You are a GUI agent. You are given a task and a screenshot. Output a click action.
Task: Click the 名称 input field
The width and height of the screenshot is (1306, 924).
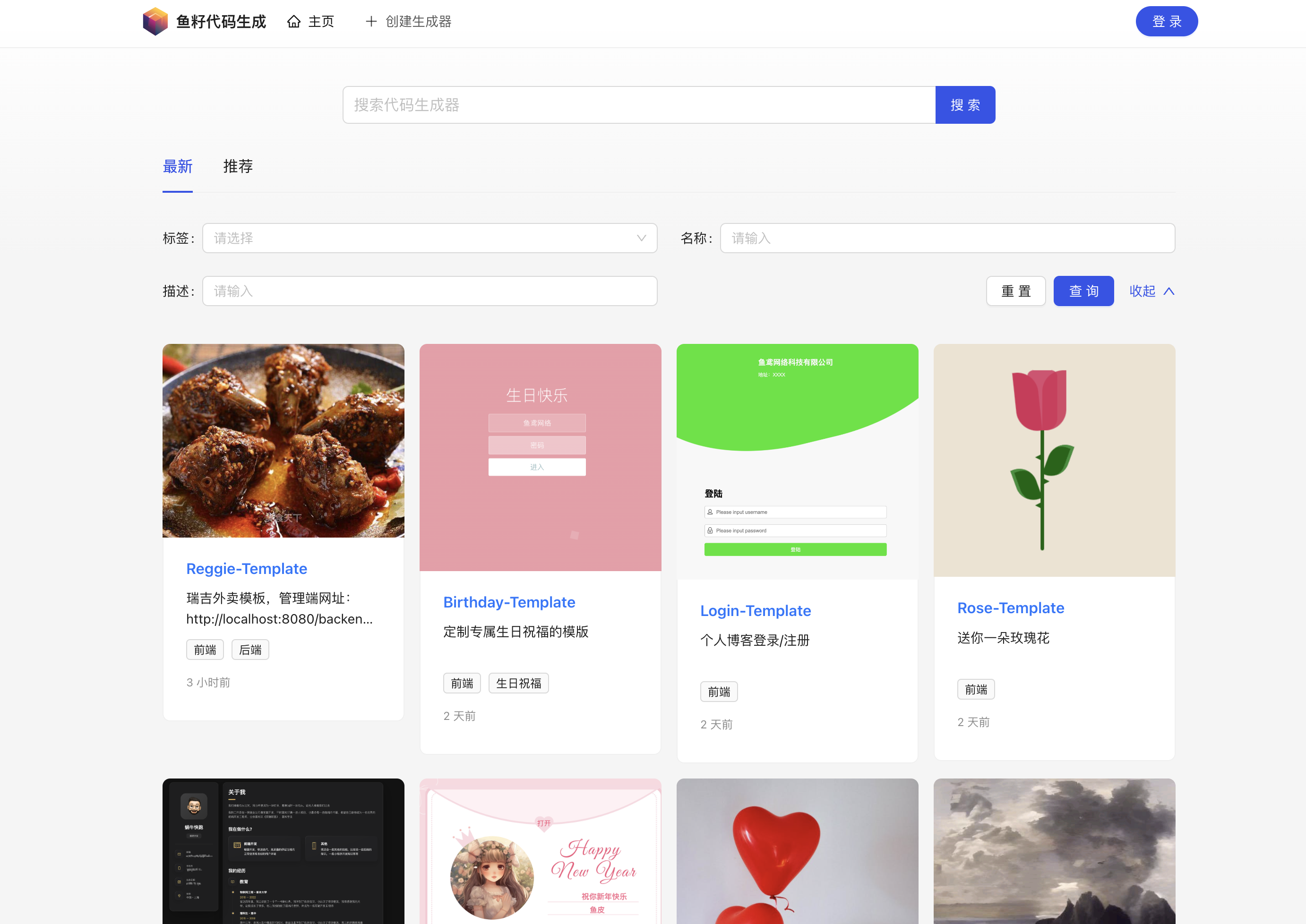pyautogui.click(x=947, y=238)
